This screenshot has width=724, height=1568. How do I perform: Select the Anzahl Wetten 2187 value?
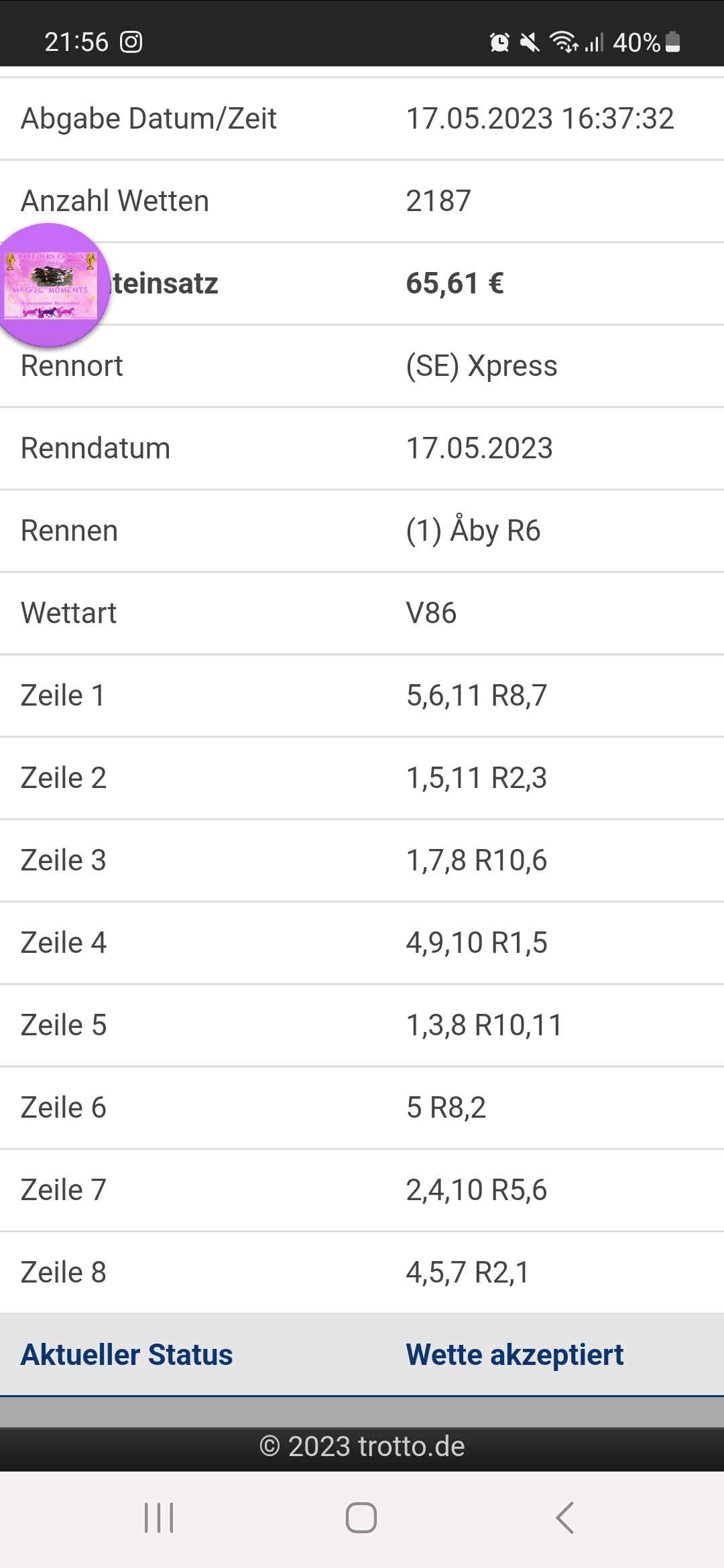click(x=438, y=201)
